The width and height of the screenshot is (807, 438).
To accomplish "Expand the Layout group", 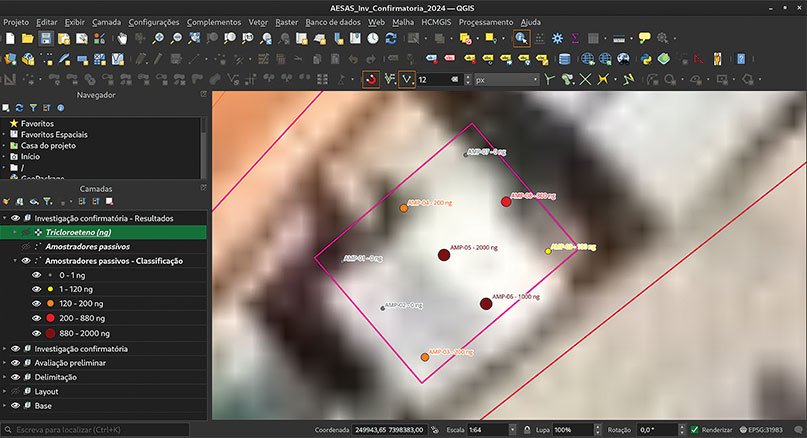I will [5, 392].
